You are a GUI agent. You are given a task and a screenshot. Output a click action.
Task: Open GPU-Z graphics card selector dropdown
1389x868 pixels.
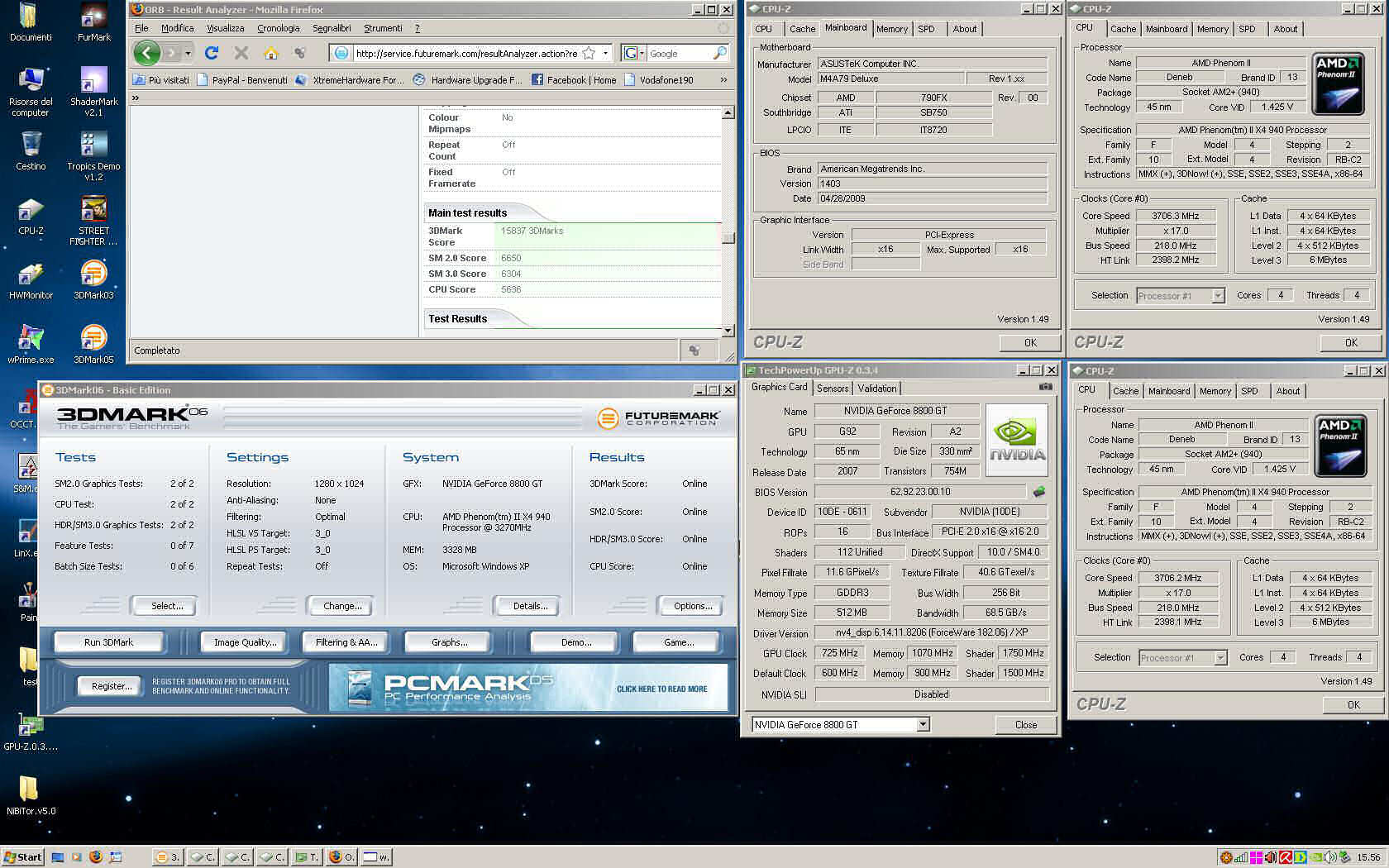pos(924,725)
